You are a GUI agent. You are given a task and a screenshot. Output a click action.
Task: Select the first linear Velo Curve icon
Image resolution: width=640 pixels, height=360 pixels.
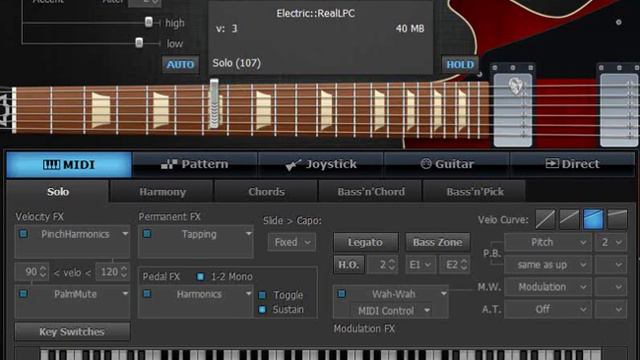545,220
